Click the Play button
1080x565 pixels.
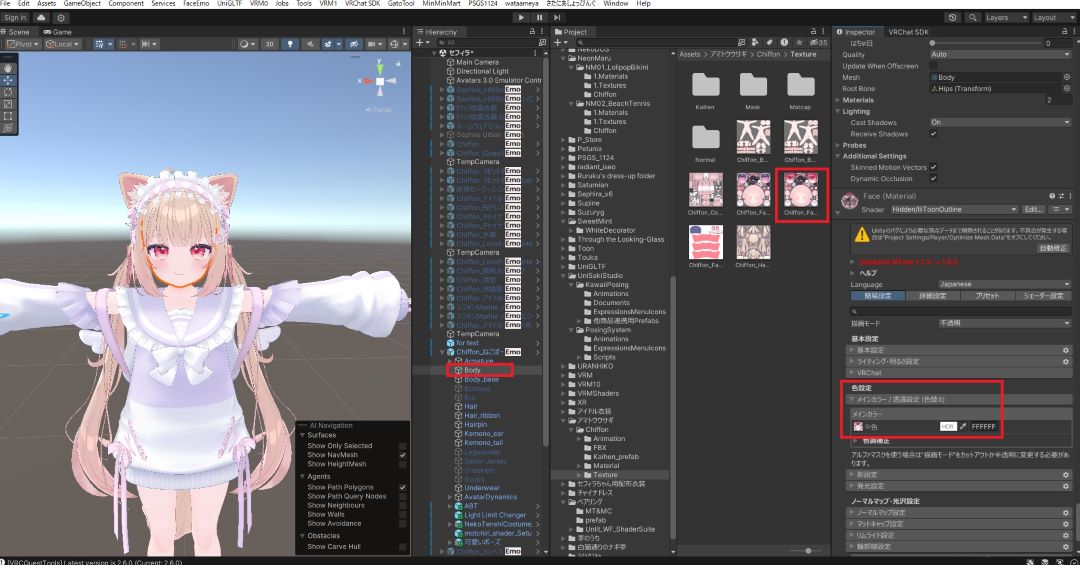(x=521, y=18)
